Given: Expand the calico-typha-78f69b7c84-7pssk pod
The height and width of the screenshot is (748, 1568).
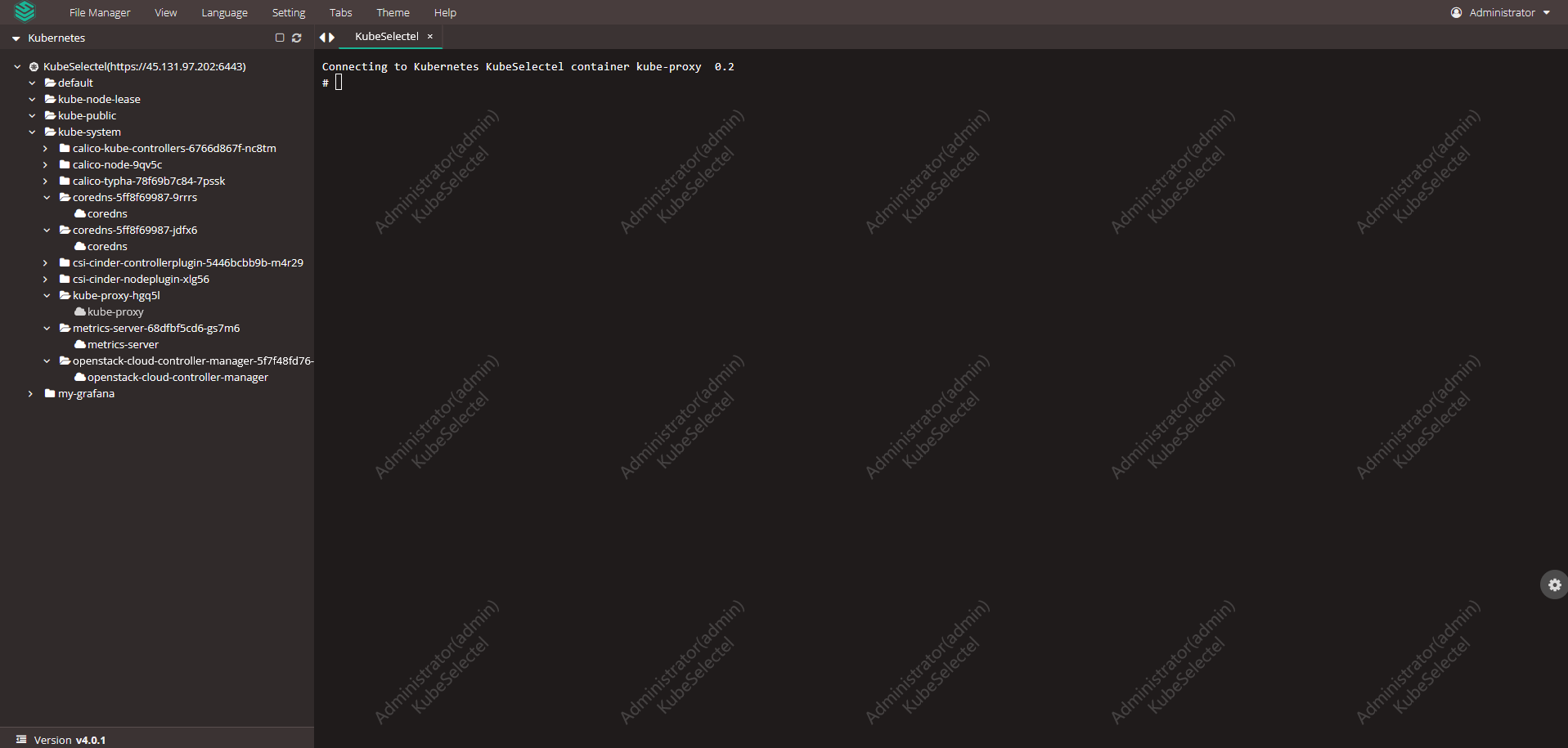Looking at the screenshot, I should 46,181.
